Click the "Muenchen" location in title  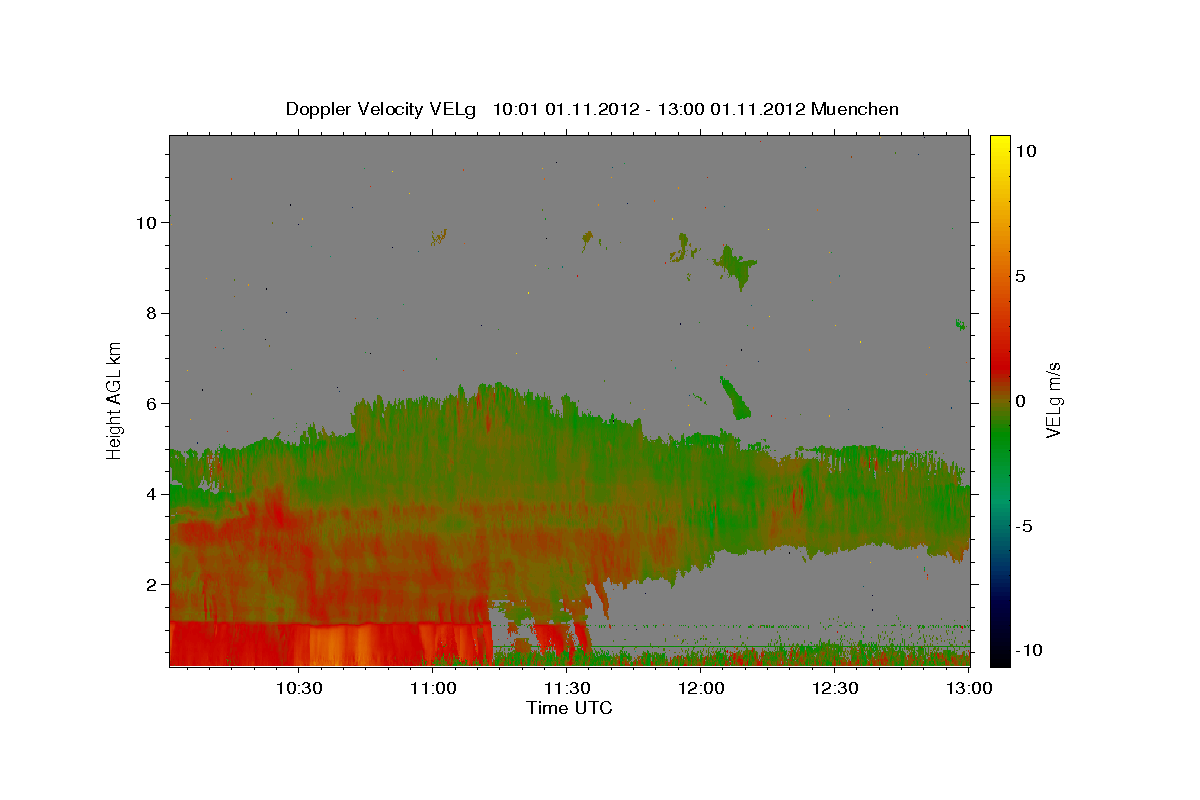[x=855, y=109]
